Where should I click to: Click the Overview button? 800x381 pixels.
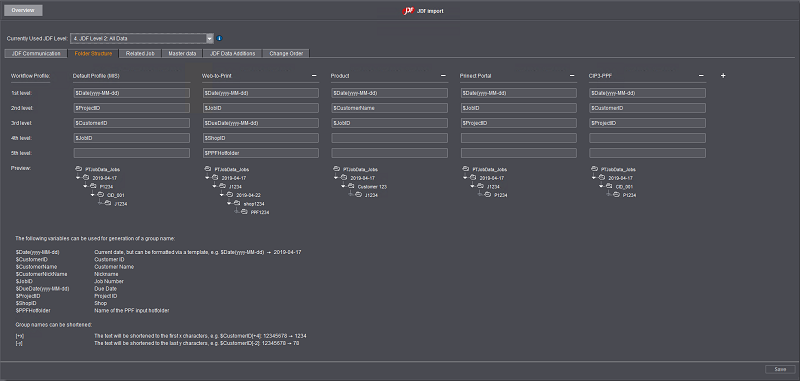pyautogui.click(x=23, y=10)
